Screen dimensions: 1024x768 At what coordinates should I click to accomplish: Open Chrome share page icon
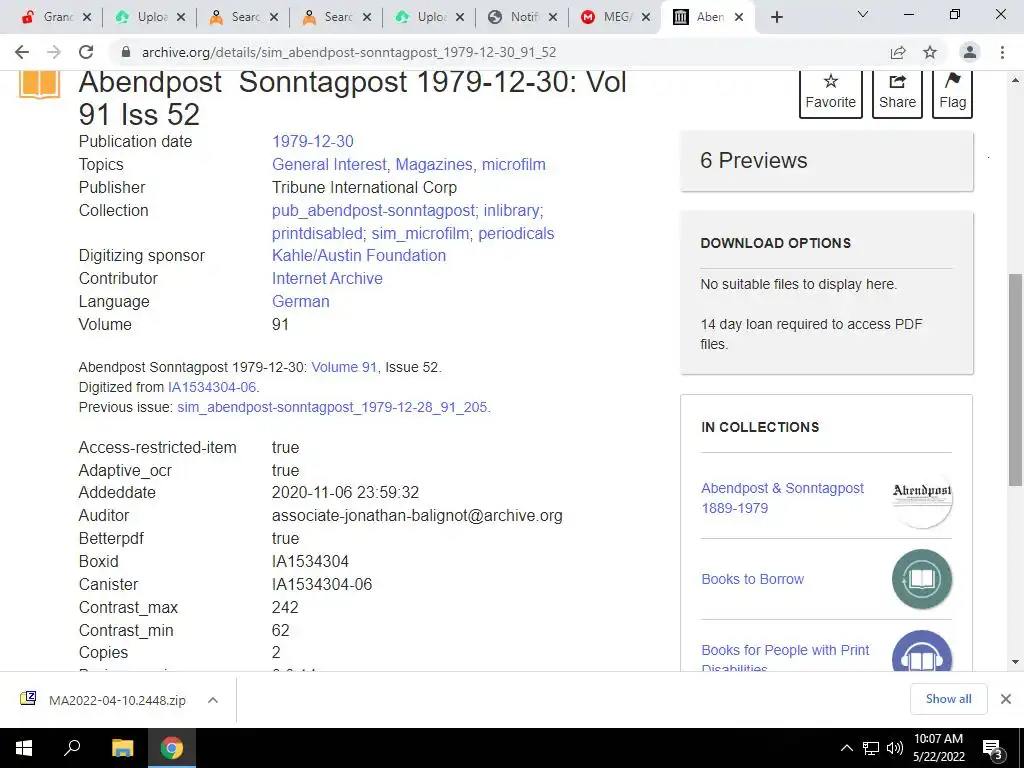[x=898, y=52]
